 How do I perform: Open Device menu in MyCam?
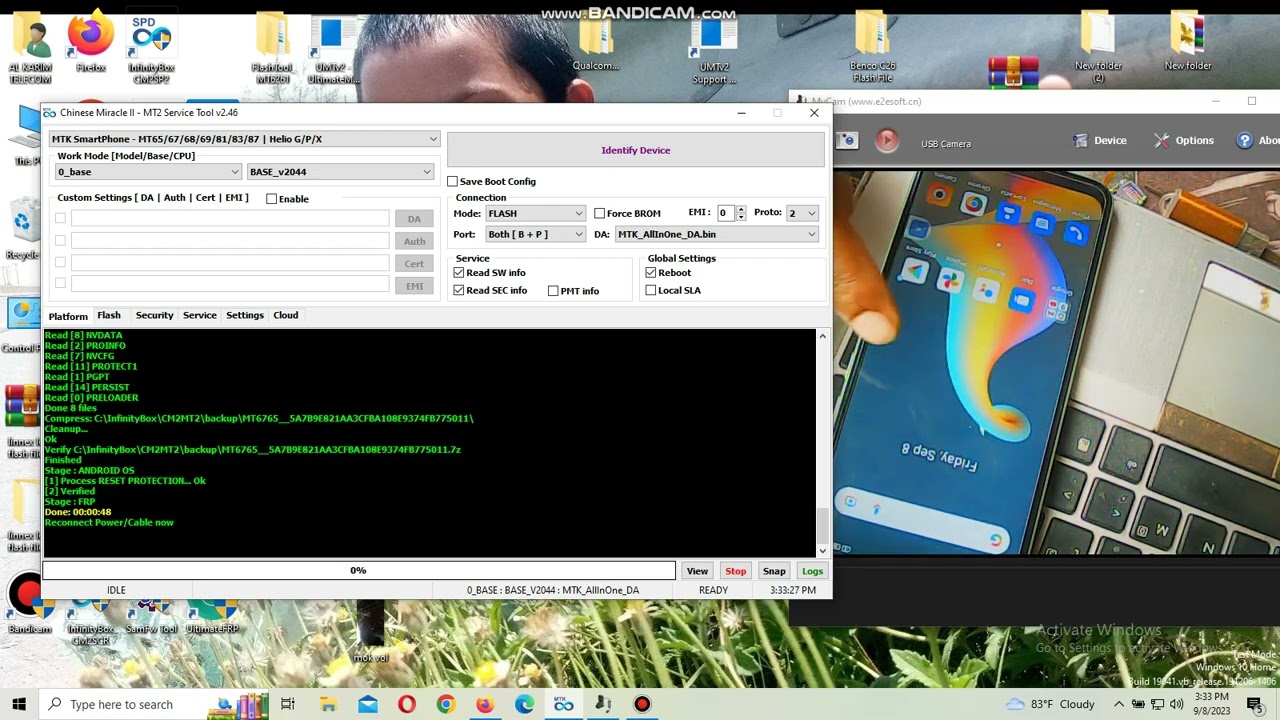click(1100, 141)
